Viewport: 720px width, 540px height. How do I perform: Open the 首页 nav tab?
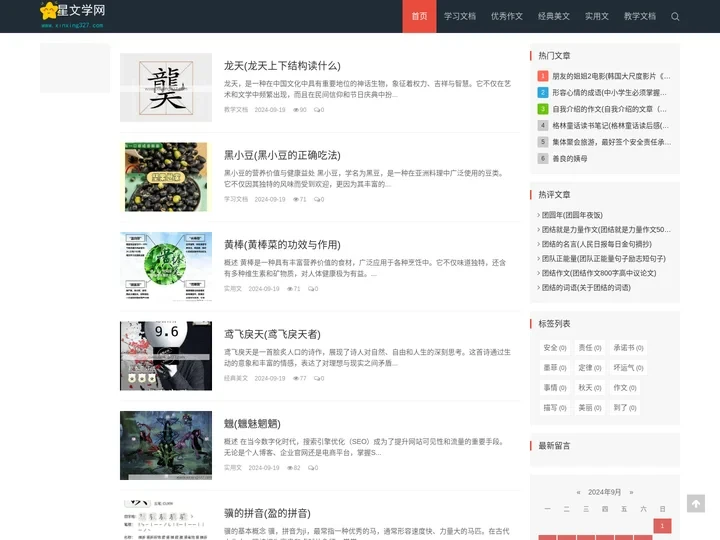(x=419, y=17)
